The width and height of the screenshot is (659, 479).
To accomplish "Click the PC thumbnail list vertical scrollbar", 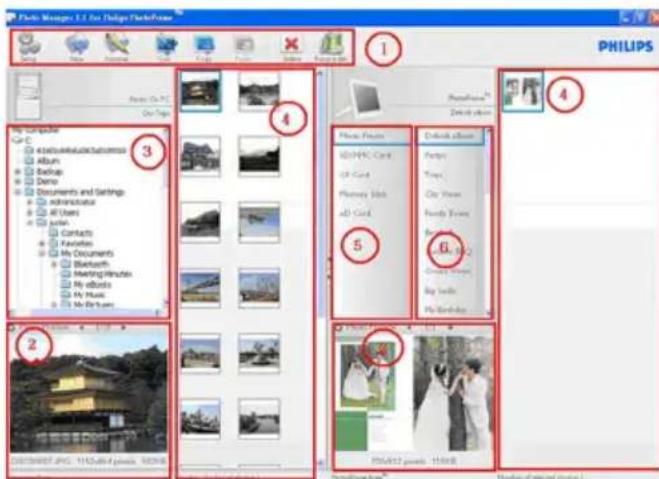I will (321, 269).
